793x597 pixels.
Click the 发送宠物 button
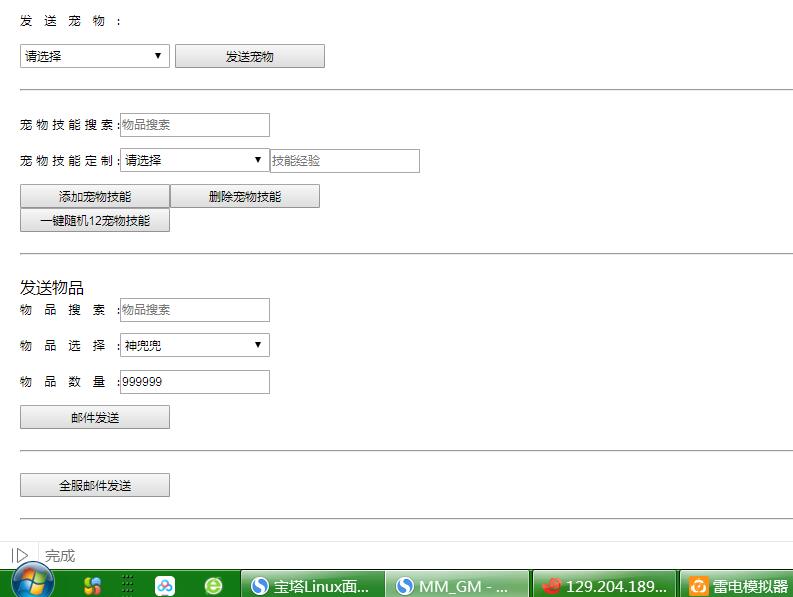pos(249,57)
